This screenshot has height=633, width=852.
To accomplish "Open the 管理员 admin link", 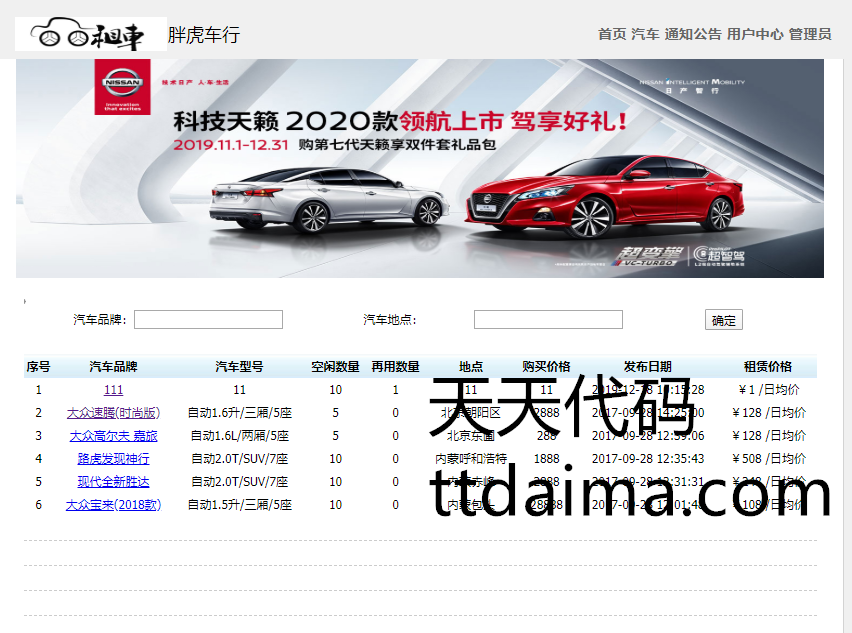I will 810,34.
